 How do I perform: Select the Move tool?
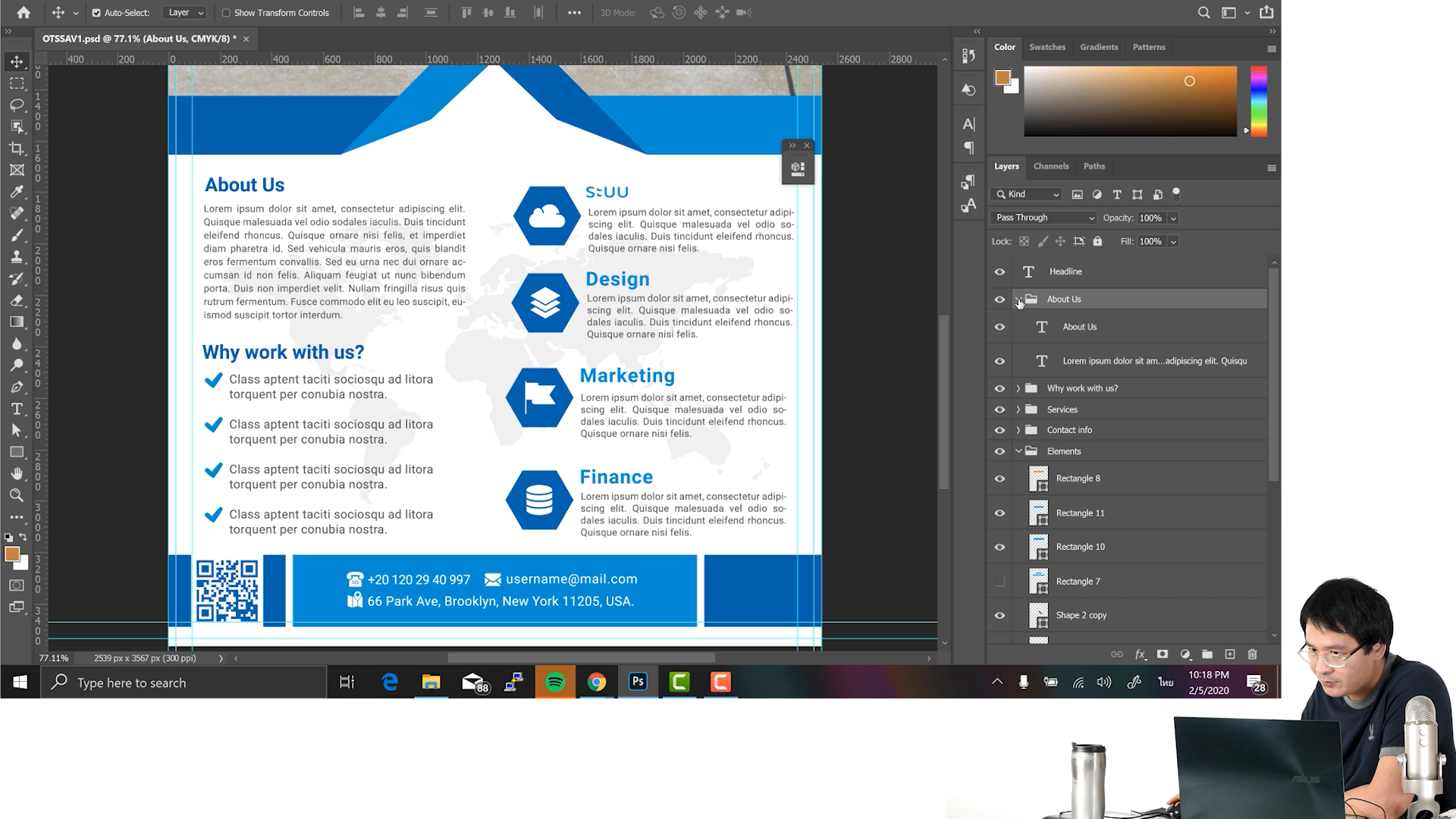pyautogui.click(x=17, y=61)
